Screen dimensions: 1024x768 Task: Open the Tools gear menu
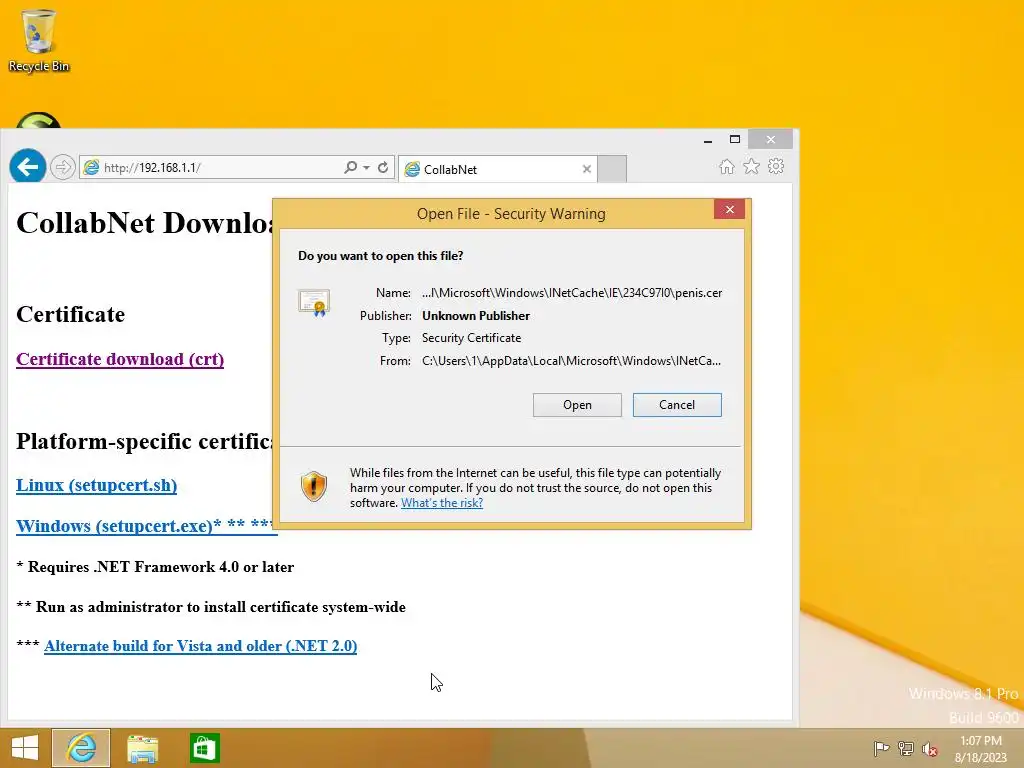[776, 167]
